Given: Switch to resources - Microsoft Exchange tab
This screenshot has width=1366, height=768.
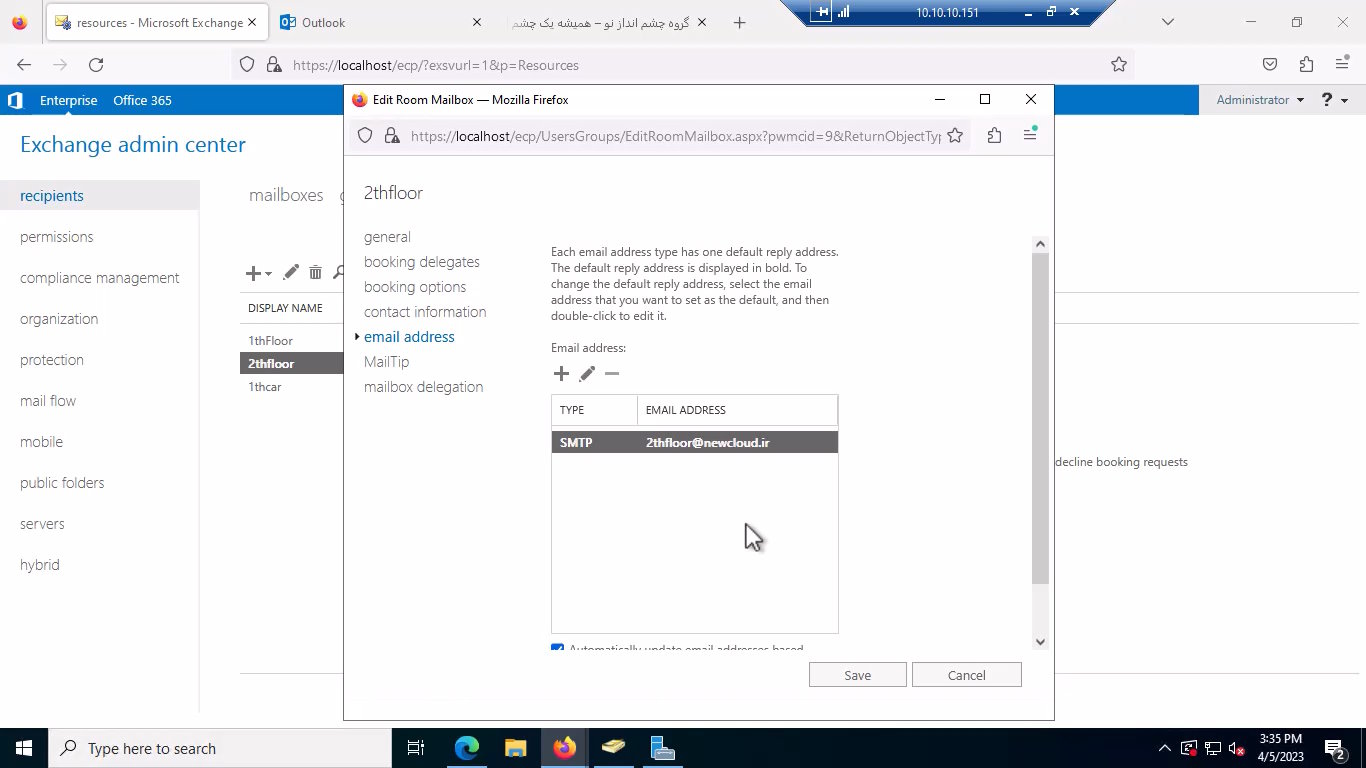Looking at the screenshot, I should [x=156, y=22].
